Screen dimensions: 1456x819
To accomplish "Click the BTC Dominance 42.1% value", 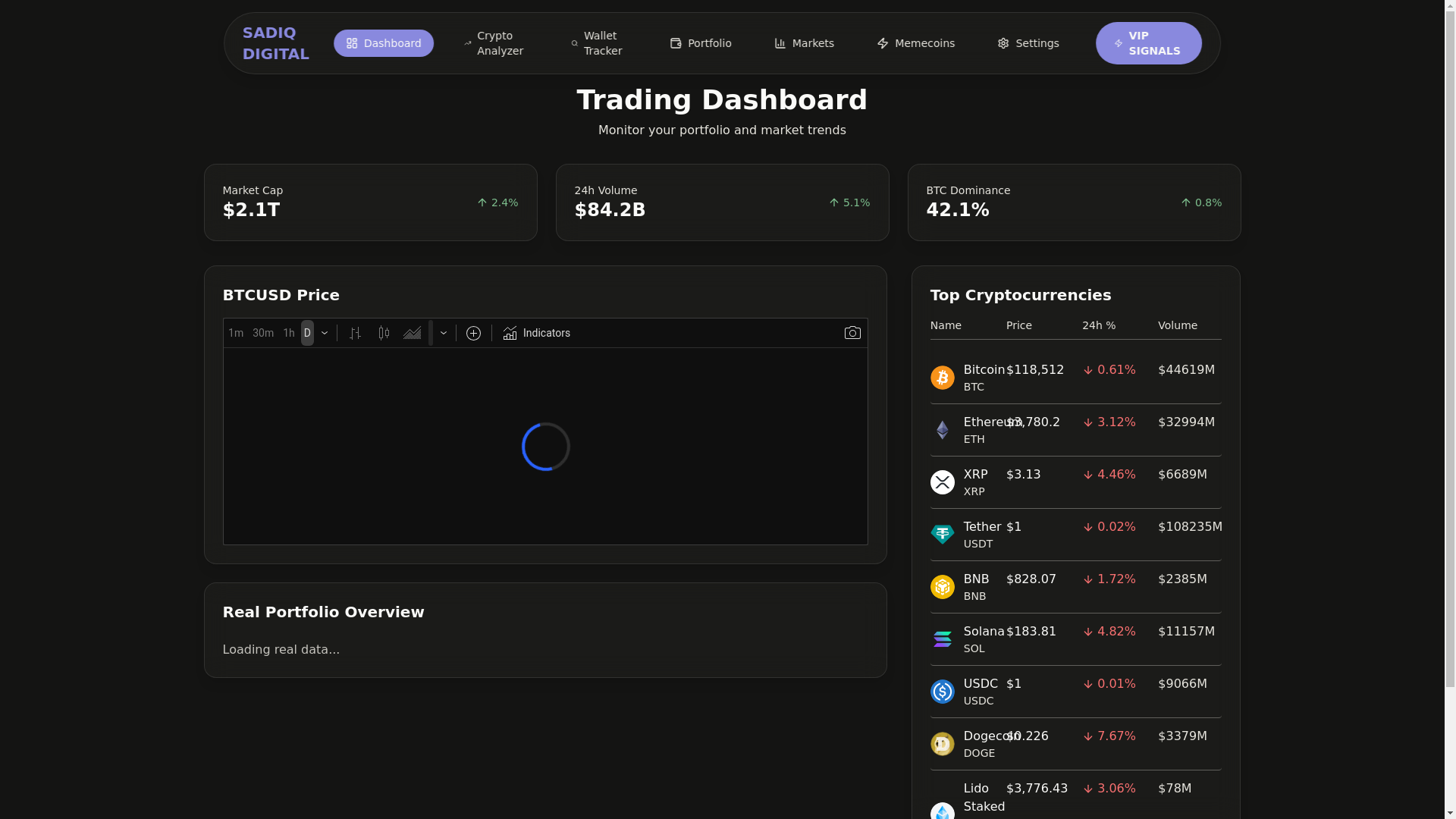I will click(958, 210).
